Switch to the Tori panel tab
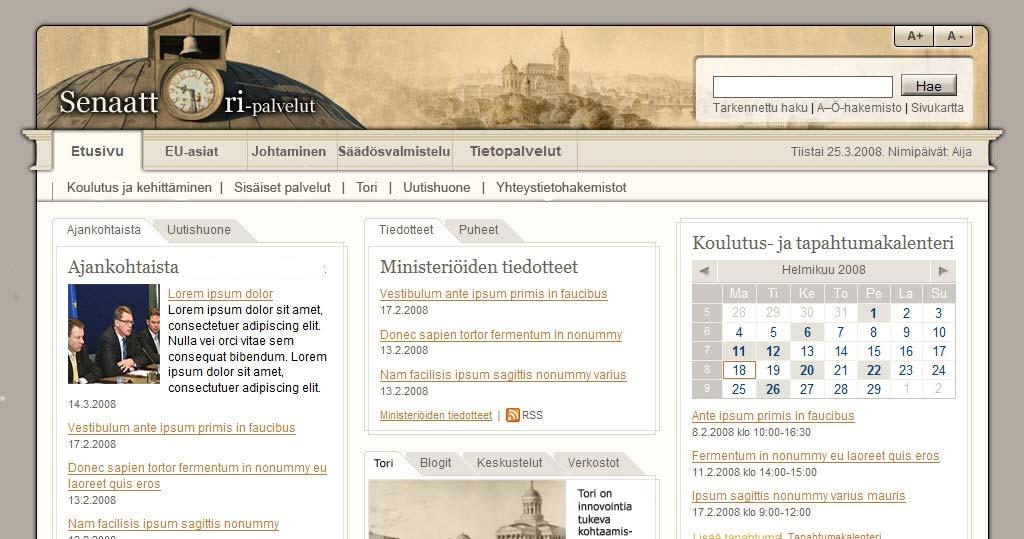1024x539 pixels. point(383,463)
